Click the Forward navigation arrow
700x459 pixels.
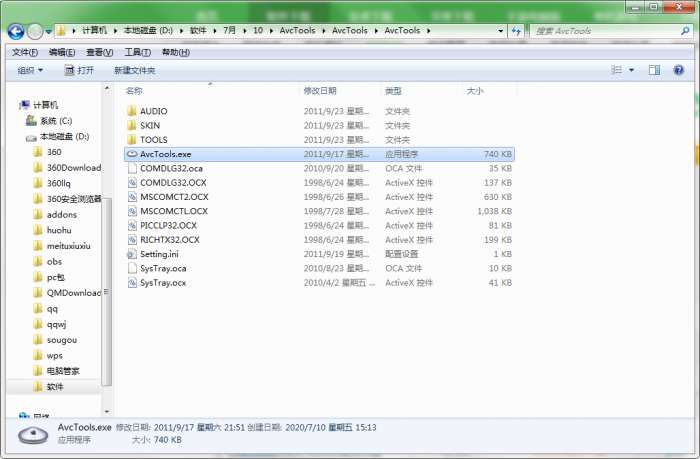[35, 31]
